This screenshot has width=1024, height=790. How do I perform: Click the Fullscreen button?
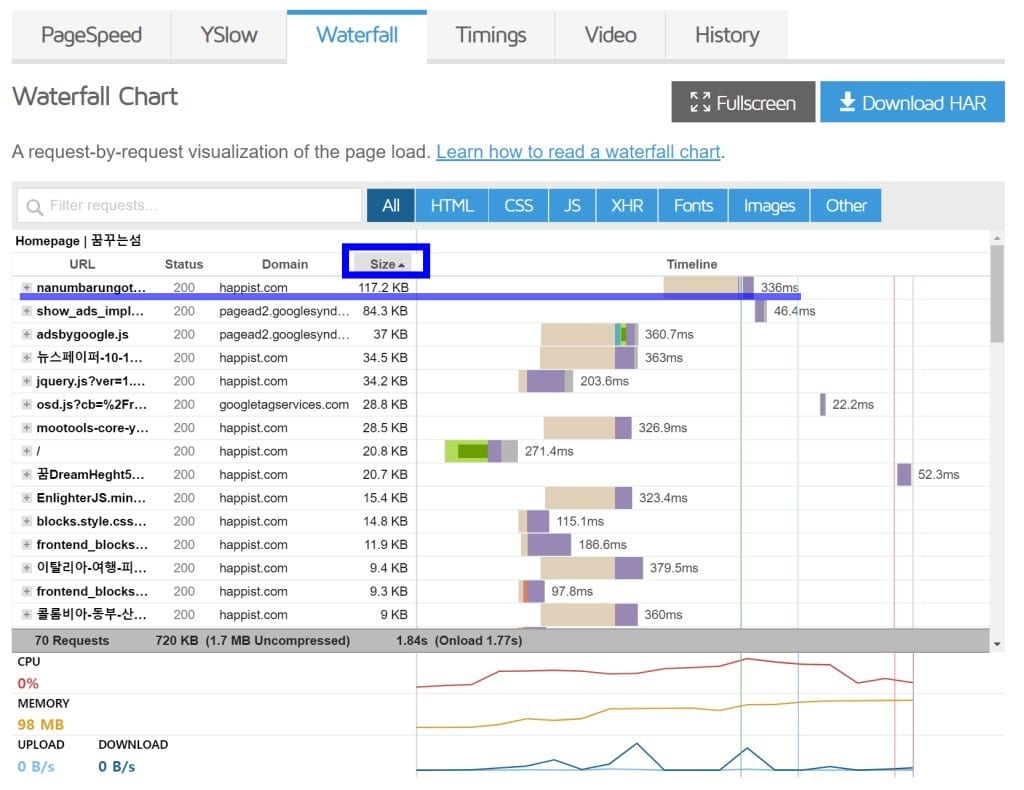click(x=743, y=103)
